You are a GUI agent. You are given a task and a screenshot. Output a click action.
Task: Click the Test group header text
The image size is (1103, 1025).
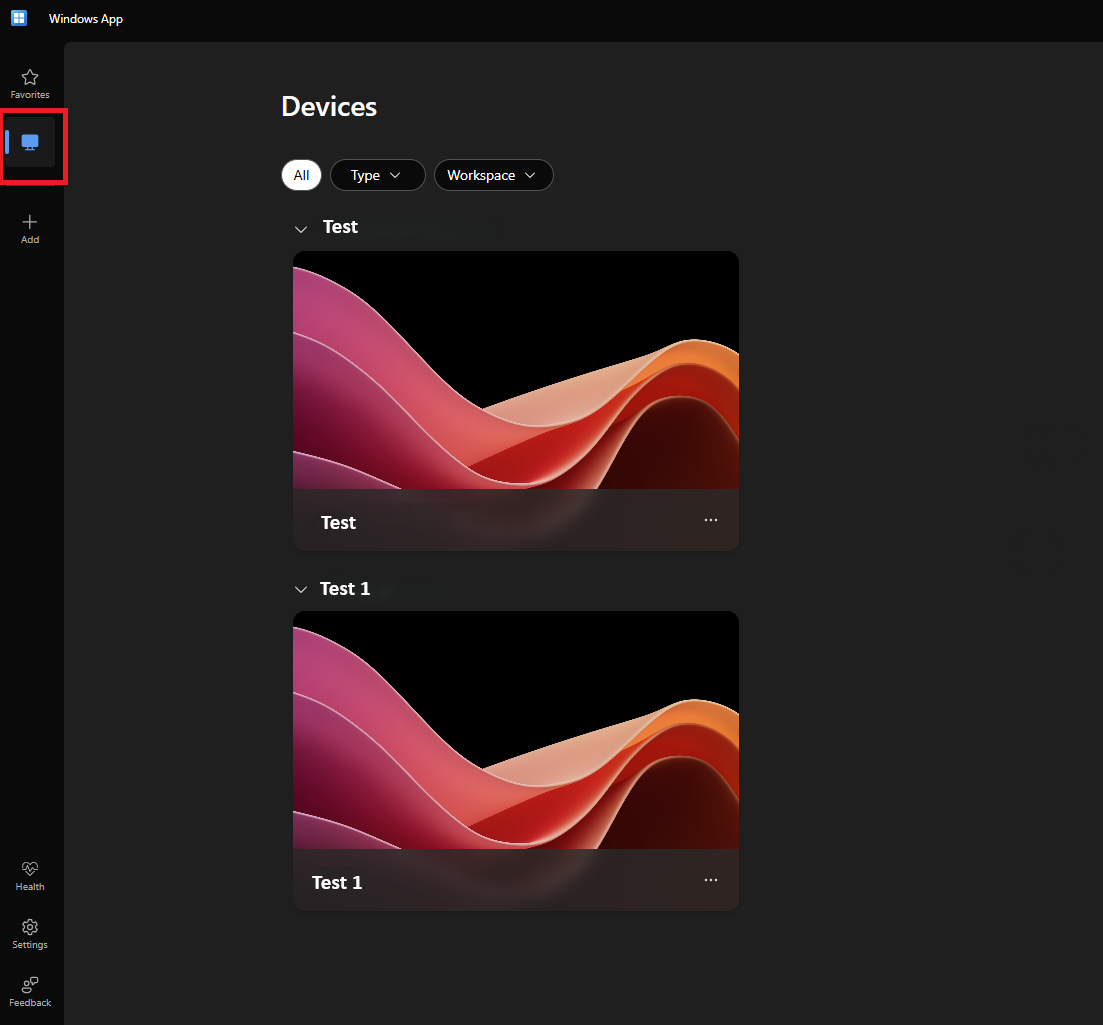click(340, 227)
